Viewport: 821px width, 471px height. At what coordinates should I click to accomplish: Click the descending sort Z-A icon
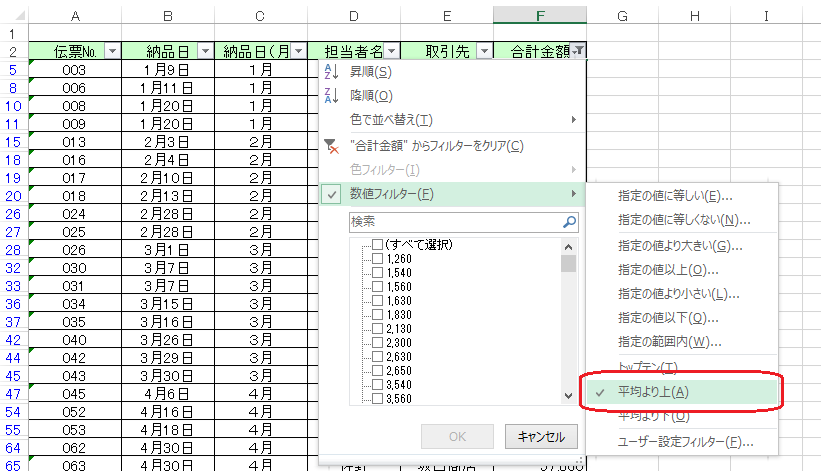(x=331, y=96)
